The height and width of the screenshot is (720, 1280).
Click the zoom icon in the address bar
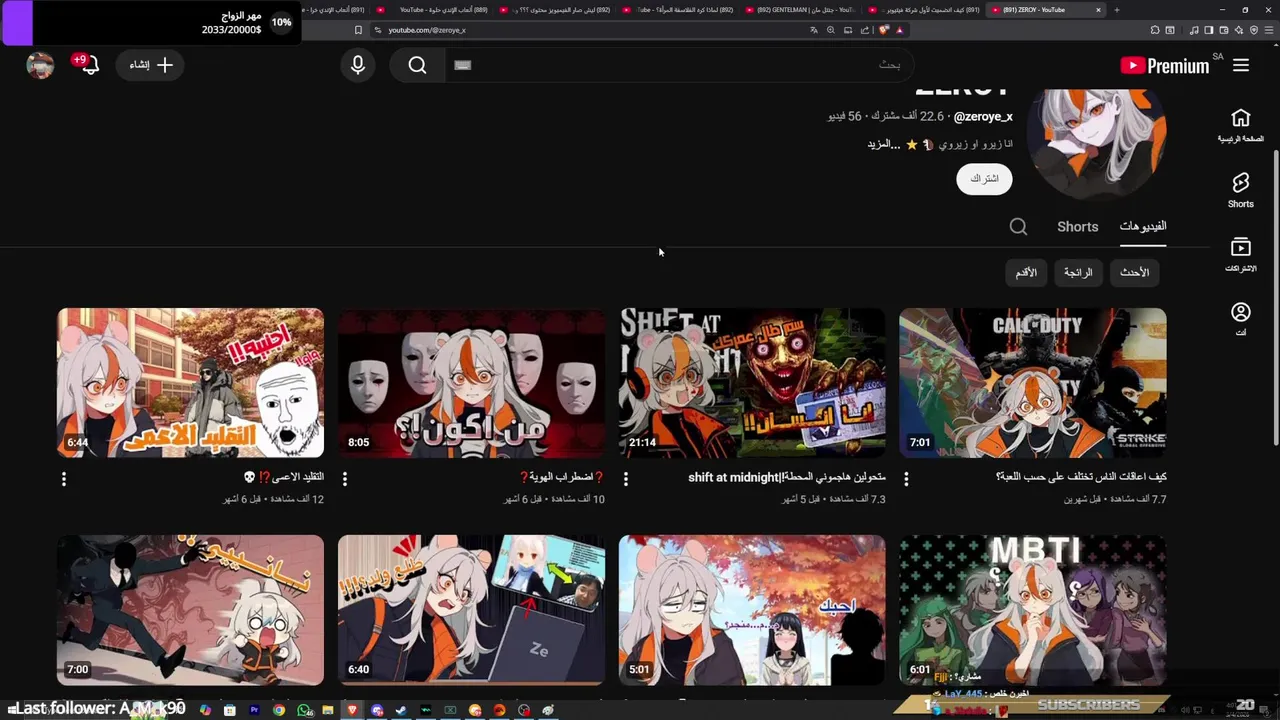(830, 30)
